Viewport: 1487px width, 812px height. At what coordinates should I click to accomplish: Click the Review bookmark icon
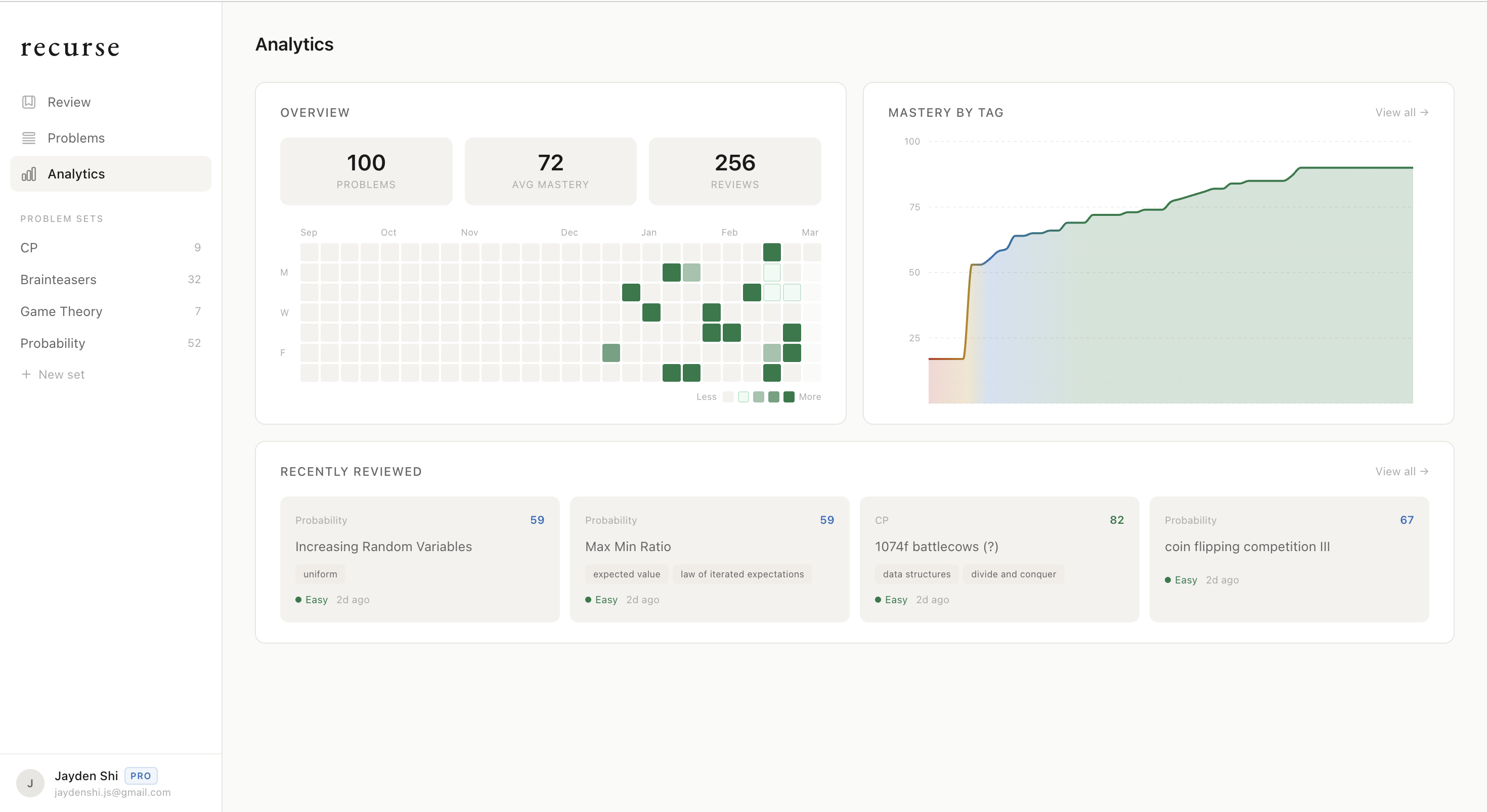pos(29,102)
